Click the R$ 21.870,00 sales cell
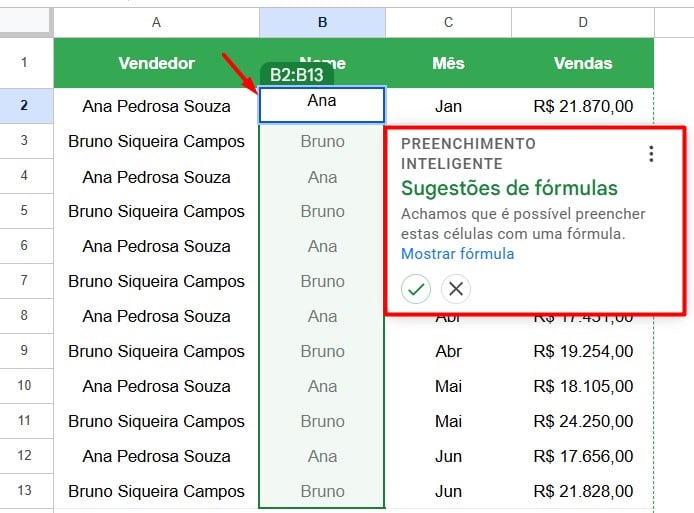 pos(583,106)
